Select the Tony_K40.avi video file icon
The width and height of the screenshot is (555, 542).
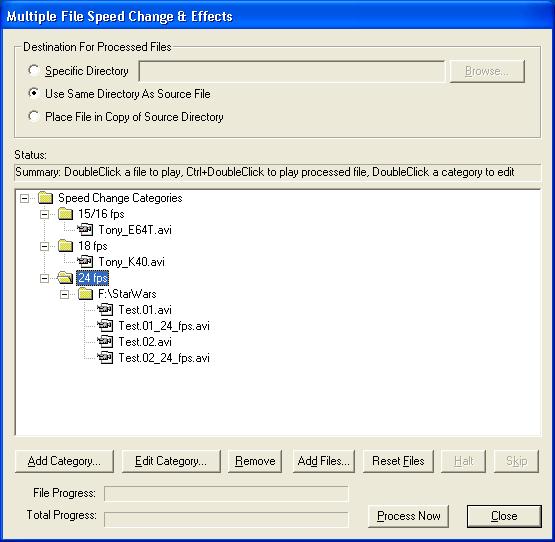pyautogui.click(x=85, y=262)
